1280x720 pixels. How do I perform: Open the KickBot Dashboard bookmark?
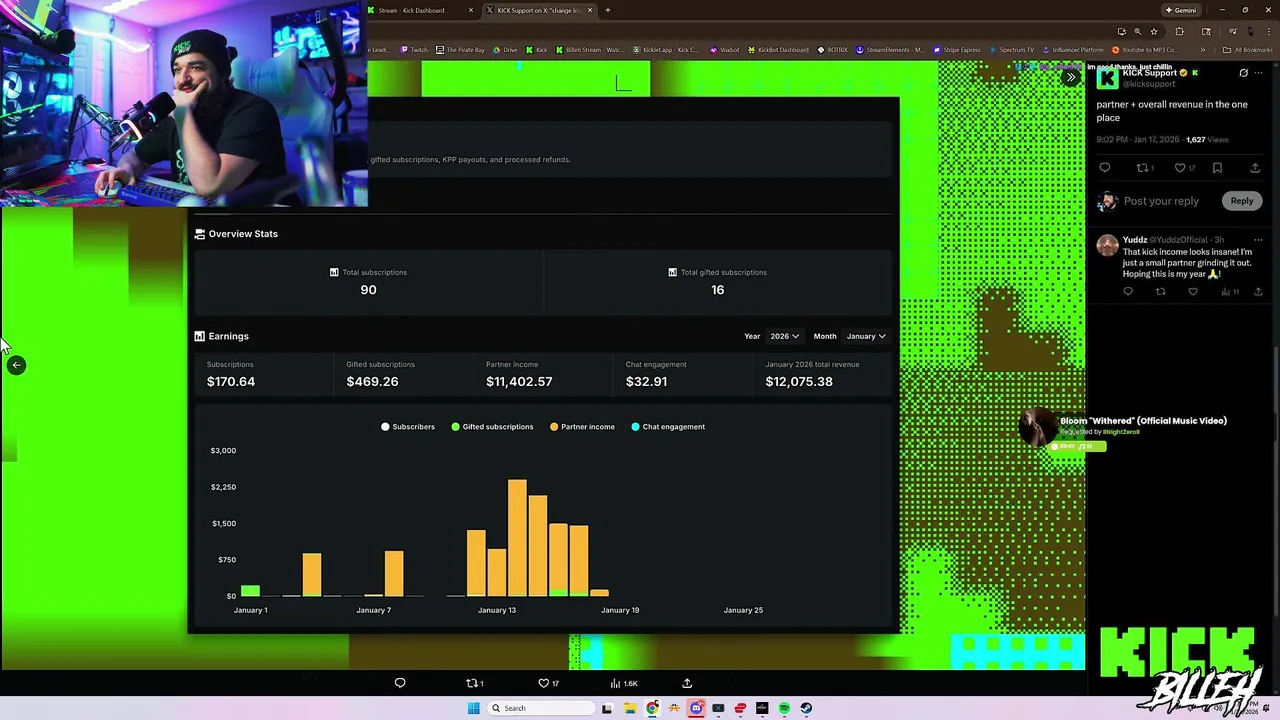[778, 50]
